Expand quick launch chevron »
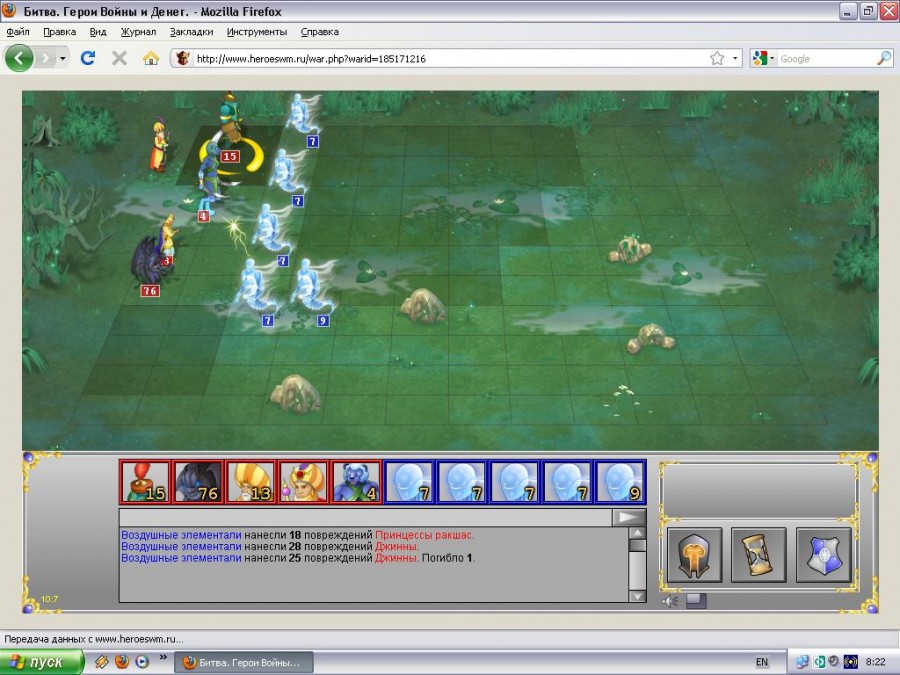Screen dimensions: 900x675 163,657
